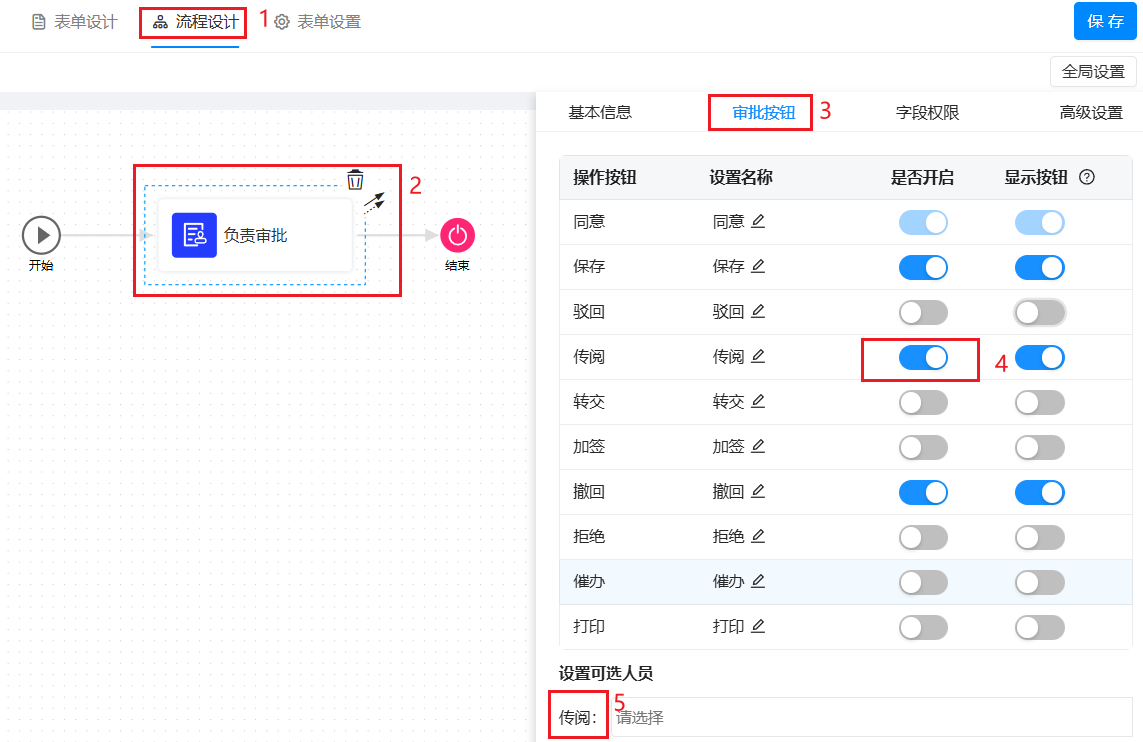Rename 打印 using its pencil icon

pos(758,626)
